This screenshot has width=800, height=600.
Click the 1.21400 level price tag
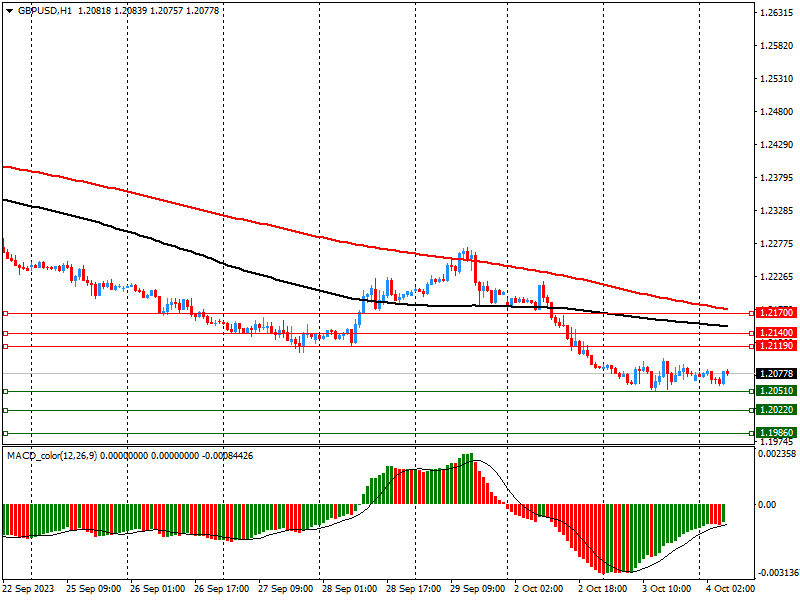776,332
